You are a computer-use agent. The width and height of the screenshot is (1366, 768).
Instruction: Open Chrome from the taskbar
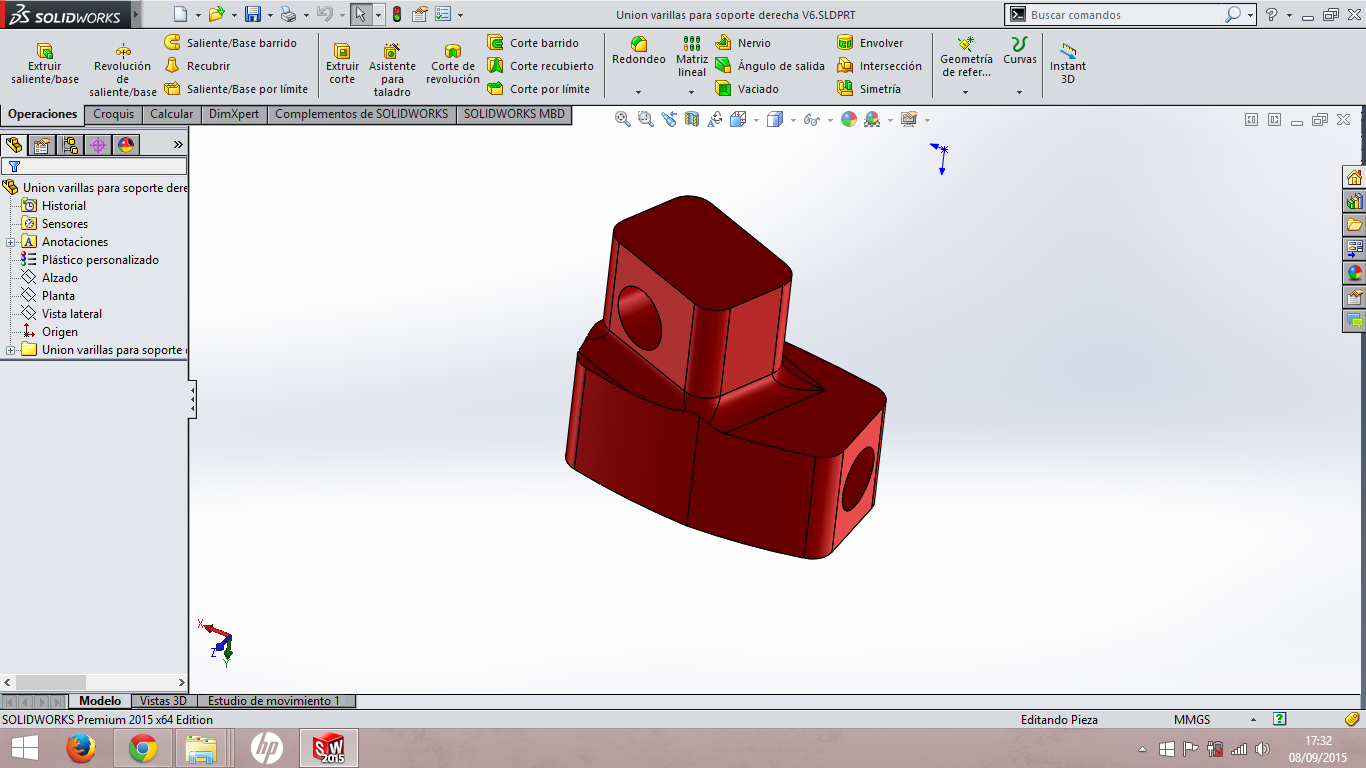[143, 747]
